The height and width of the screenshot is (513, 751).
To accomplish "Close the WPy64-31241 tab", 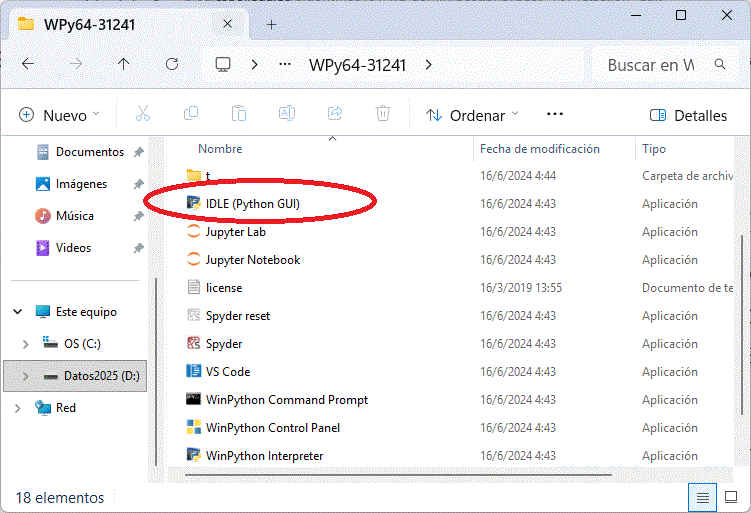I will click(228, 24).
